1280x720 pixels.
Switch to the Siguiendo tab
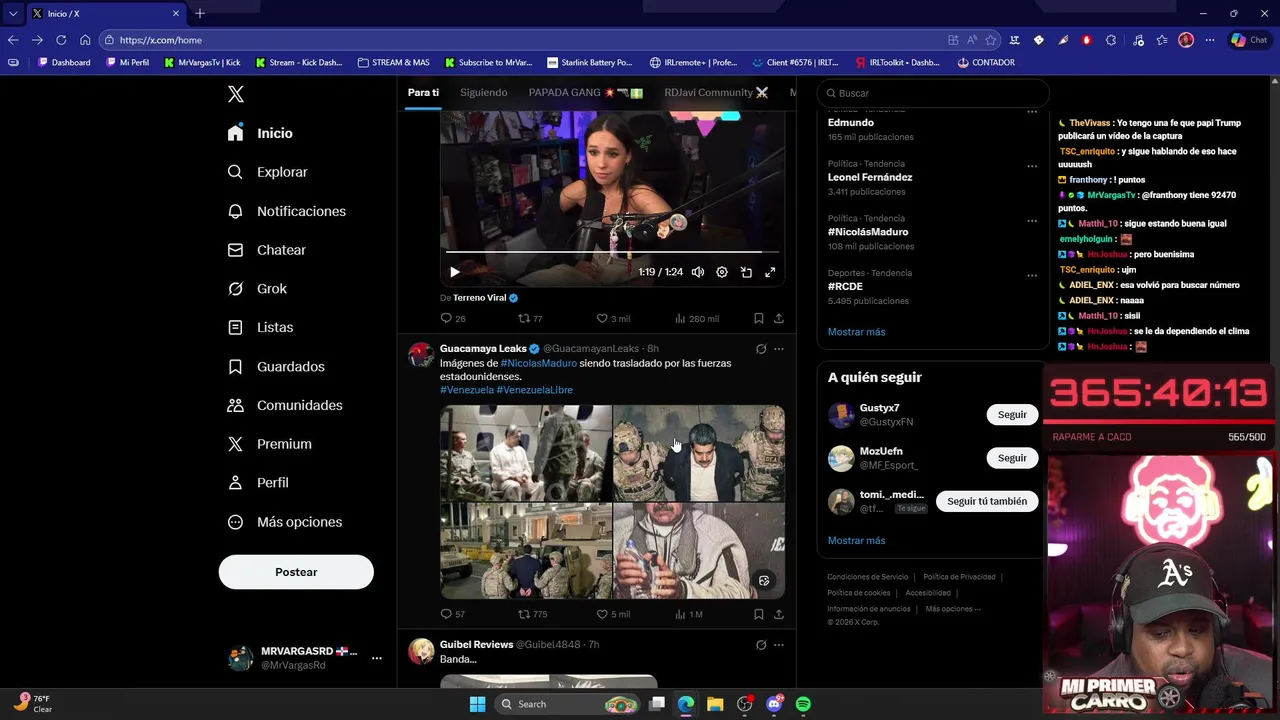coord(484,93)
